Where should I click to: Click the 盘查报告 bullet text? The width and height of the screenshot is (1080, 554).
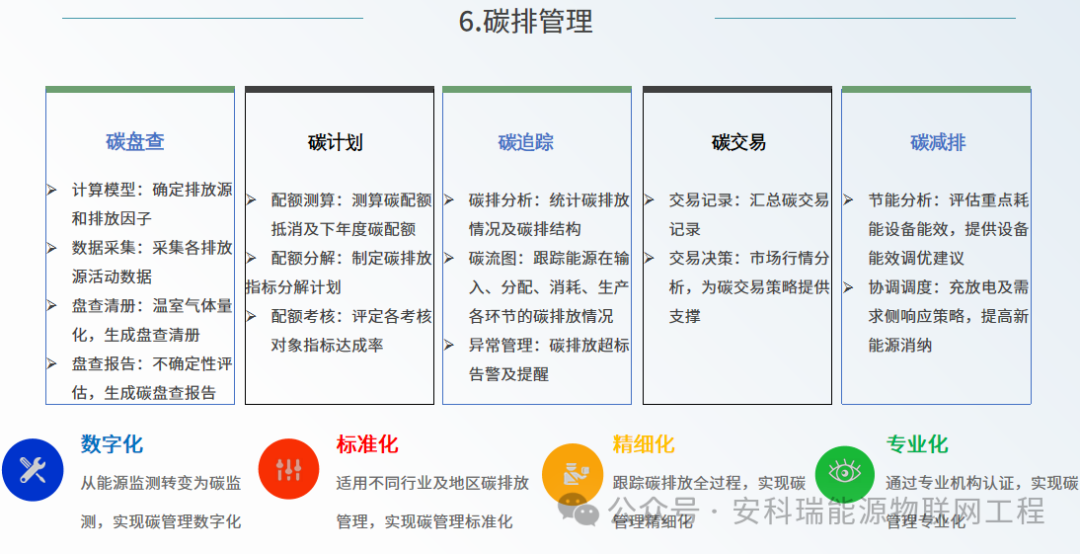[152, 378]
